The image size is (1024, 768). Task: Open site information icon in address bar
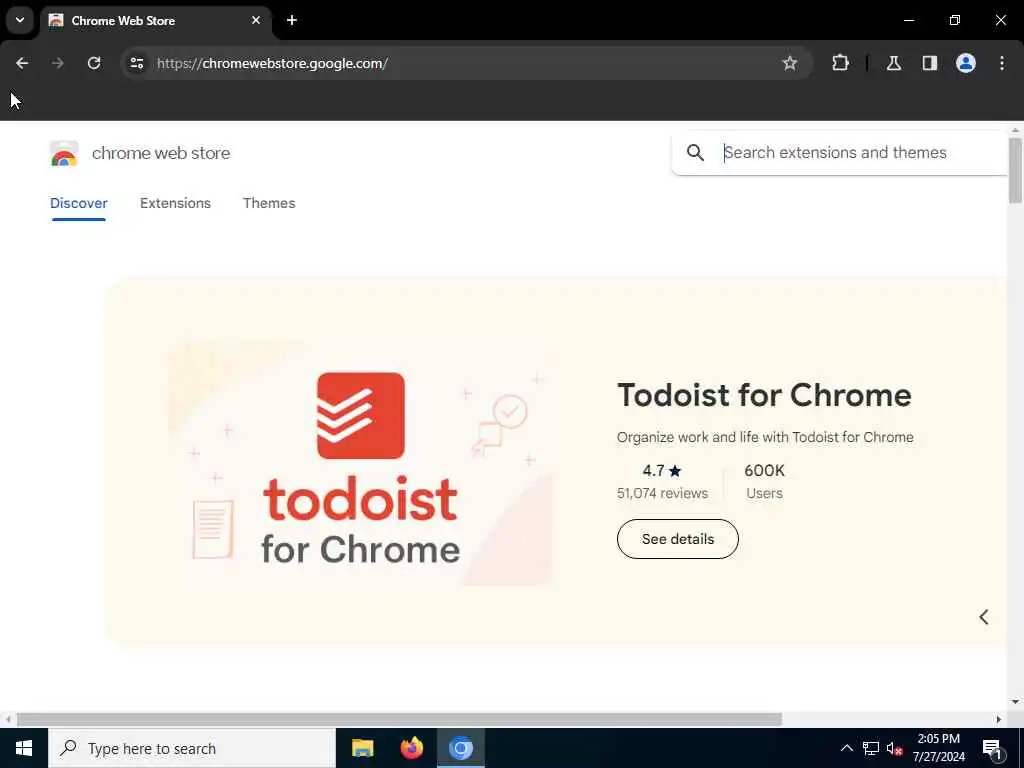point(136,63)
